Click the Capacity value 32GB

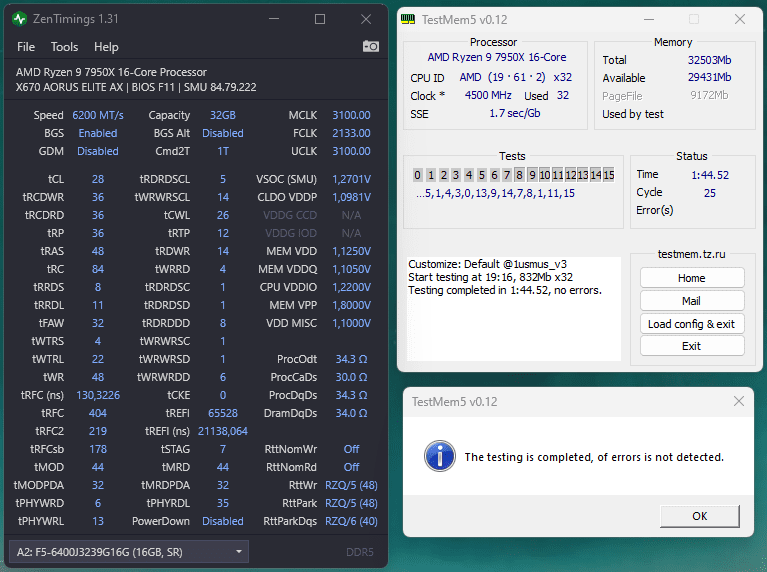coord(223,115)
